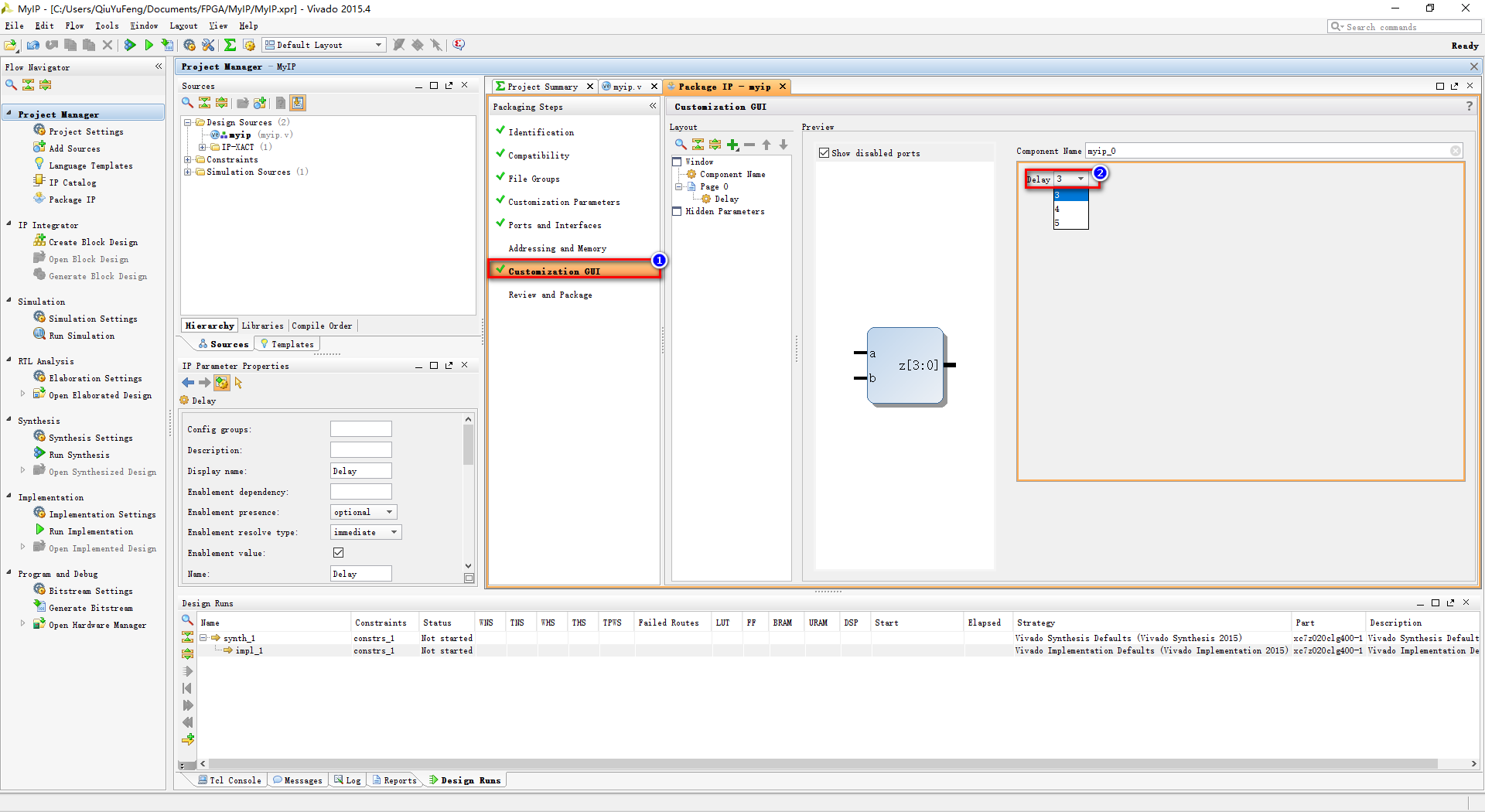The image size is (1485, 812).
Task: Click Design Runs search icon
Action: tap(187, 620)
